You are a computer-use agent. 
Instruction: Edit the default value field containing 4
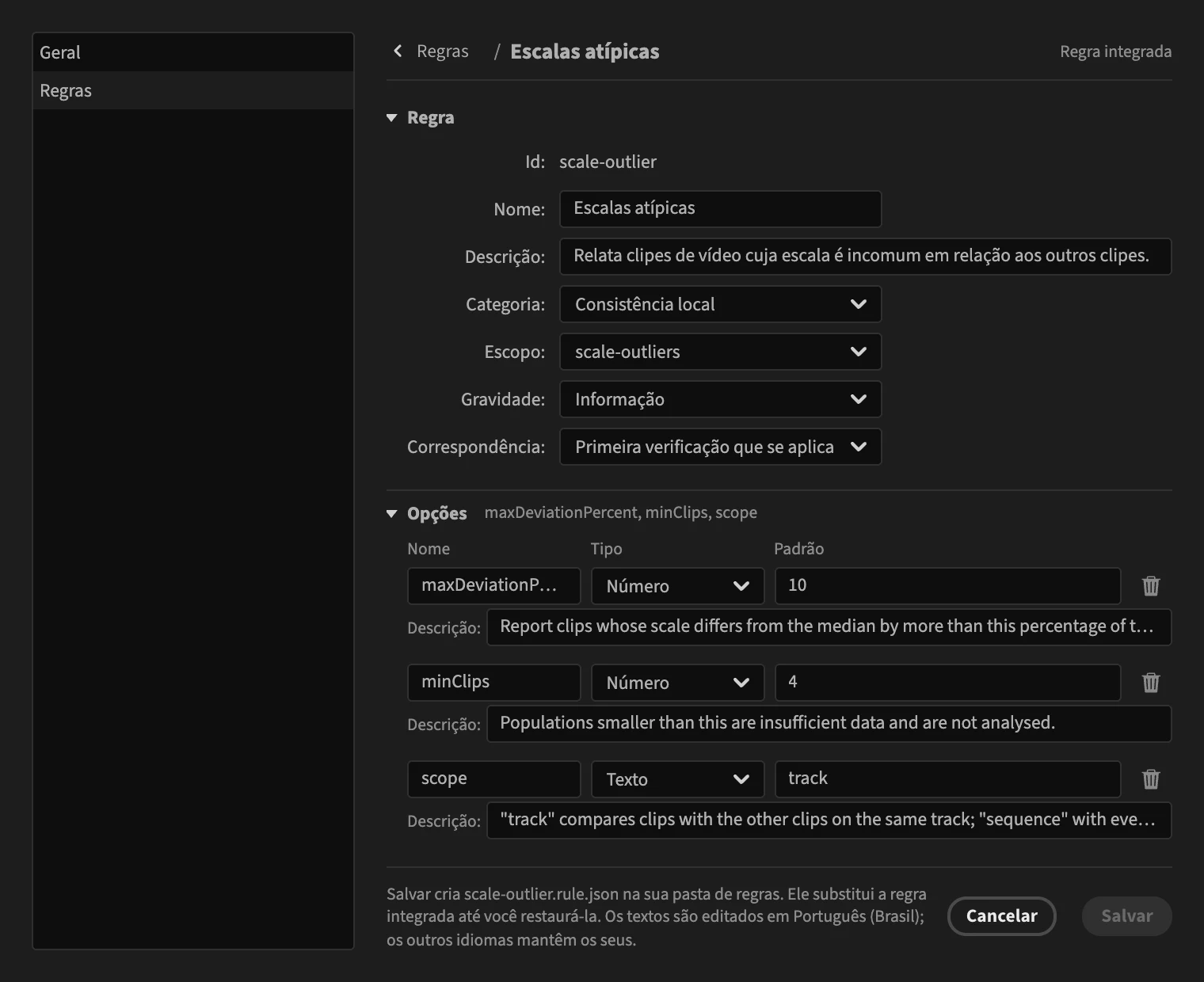click(947, 683)
